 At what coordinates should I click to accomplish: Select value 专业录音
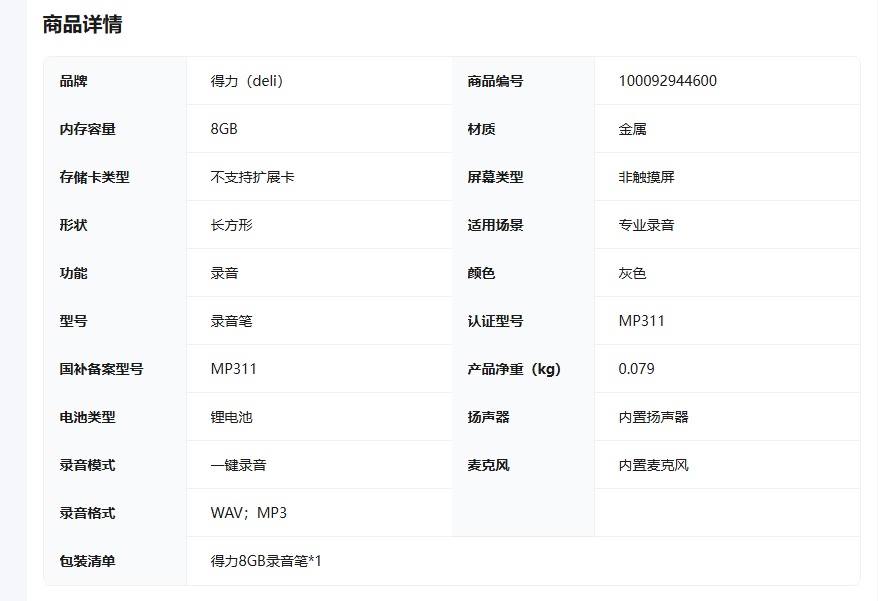pos(646,225)
